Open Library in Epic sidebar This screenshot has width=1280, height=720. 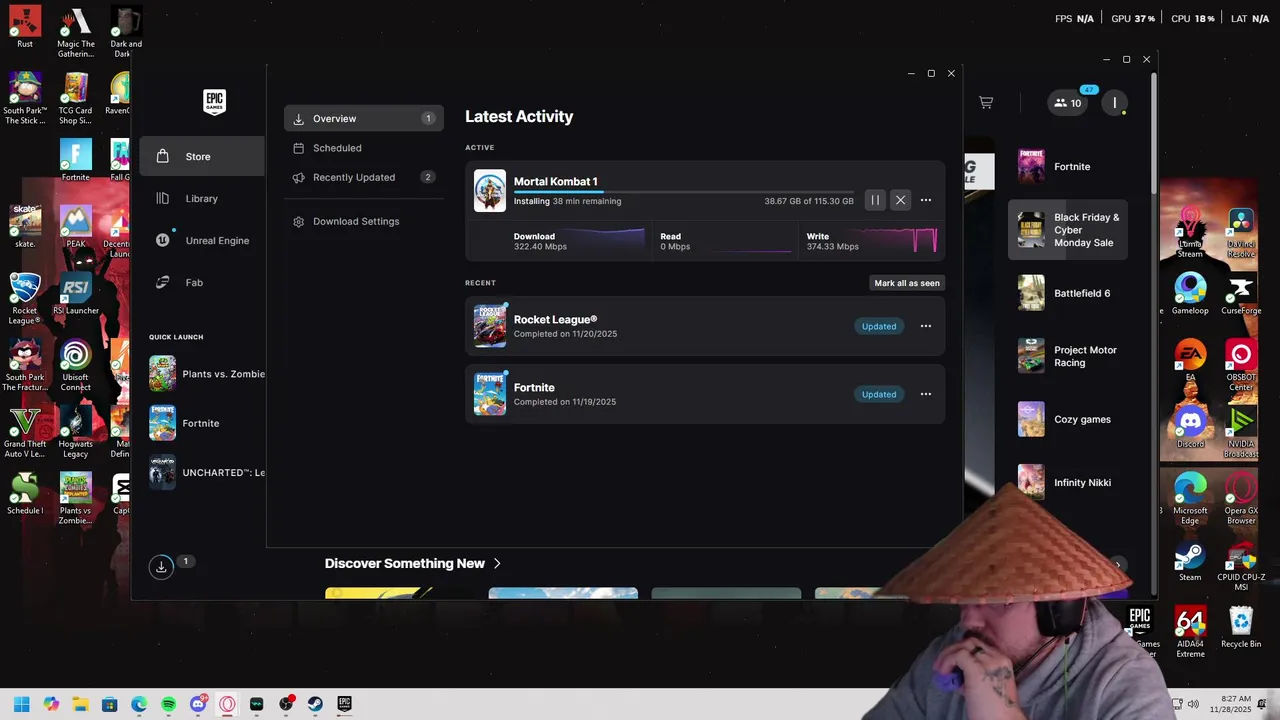click(202, 198)
